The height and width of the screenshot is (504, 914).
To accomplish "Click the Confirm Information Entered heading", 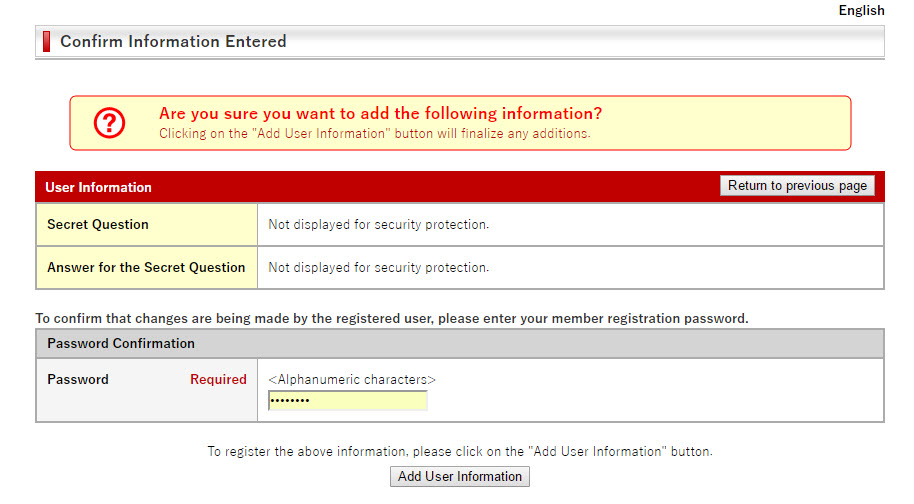I will 173,41.
